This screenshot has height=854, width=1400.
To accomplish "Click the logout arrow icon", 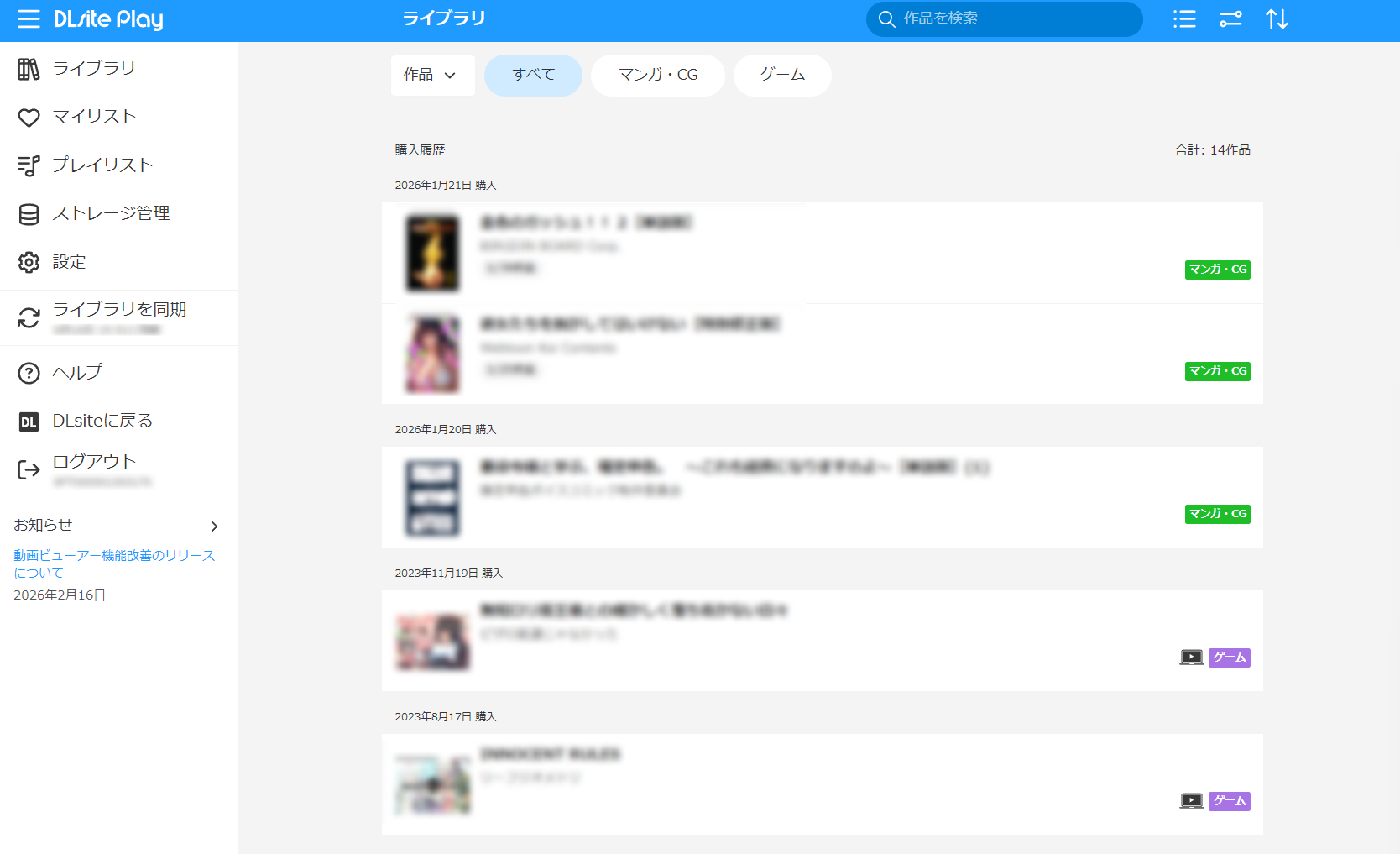I will 29,469.
